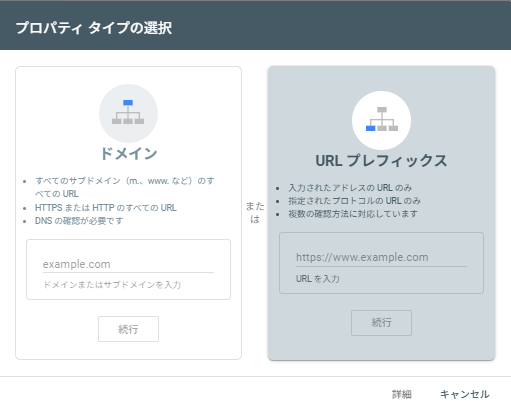Click the dialog title プロパティ タイプの選択
This screenshot has width=511, height=410.
click(94, 28)
